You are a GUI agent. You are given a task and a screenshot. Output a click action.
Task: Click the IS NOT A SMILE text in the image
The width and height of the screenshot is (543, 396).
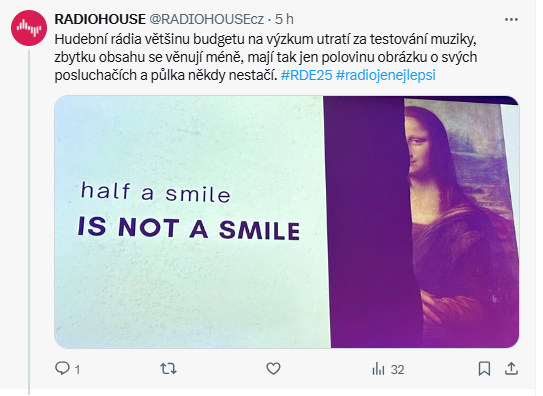click(x=189, y=228)
